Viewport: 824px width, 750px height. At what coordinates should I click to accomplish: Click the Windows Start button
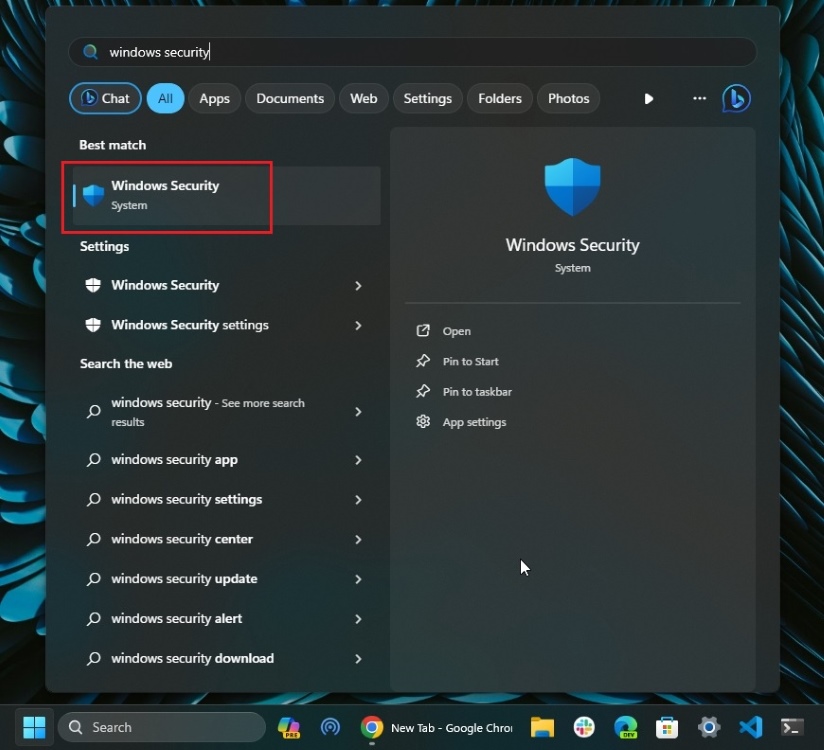[x=34, y=727]
